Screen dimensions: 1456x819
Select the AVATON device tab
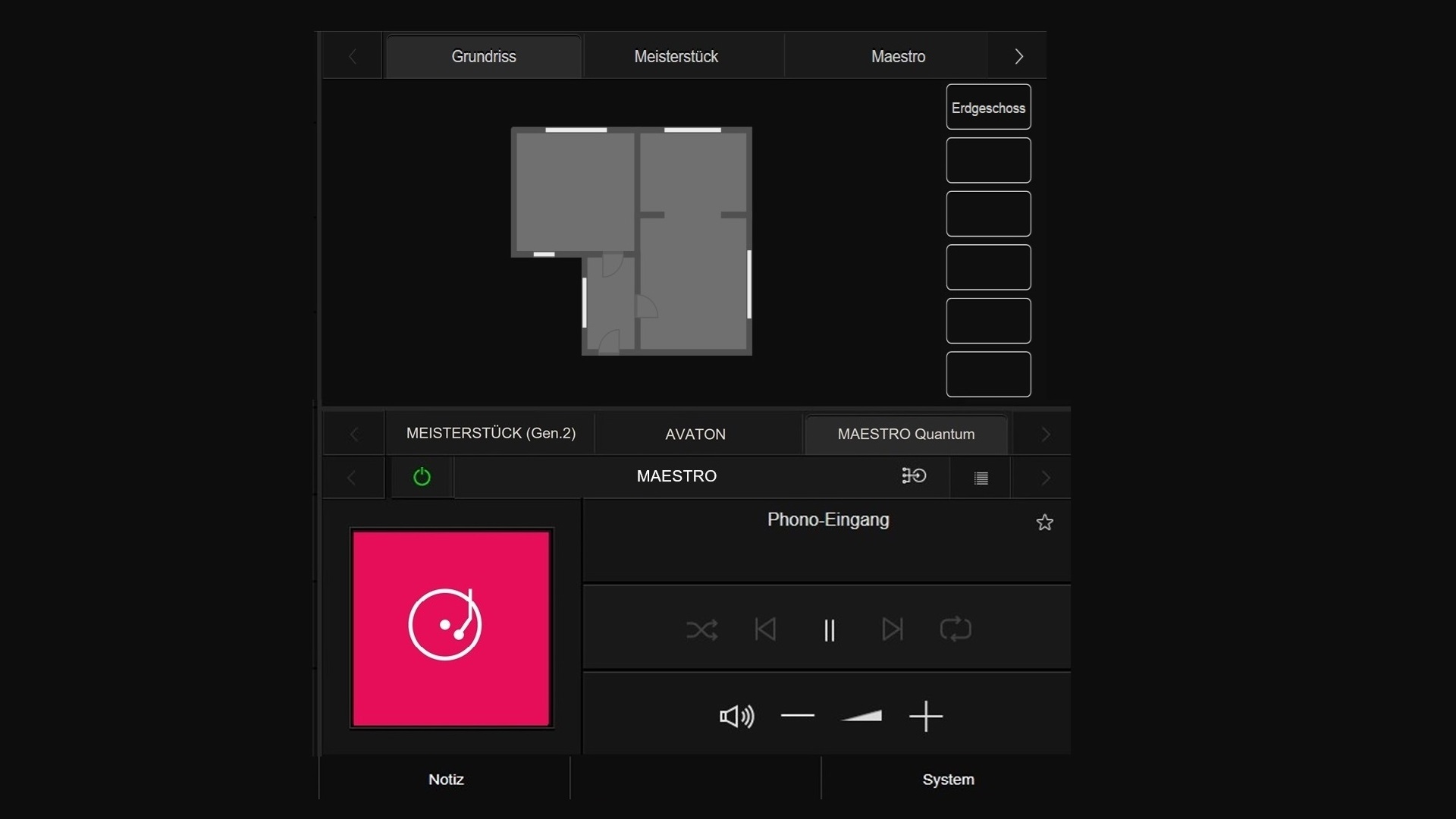coord(695,435)
